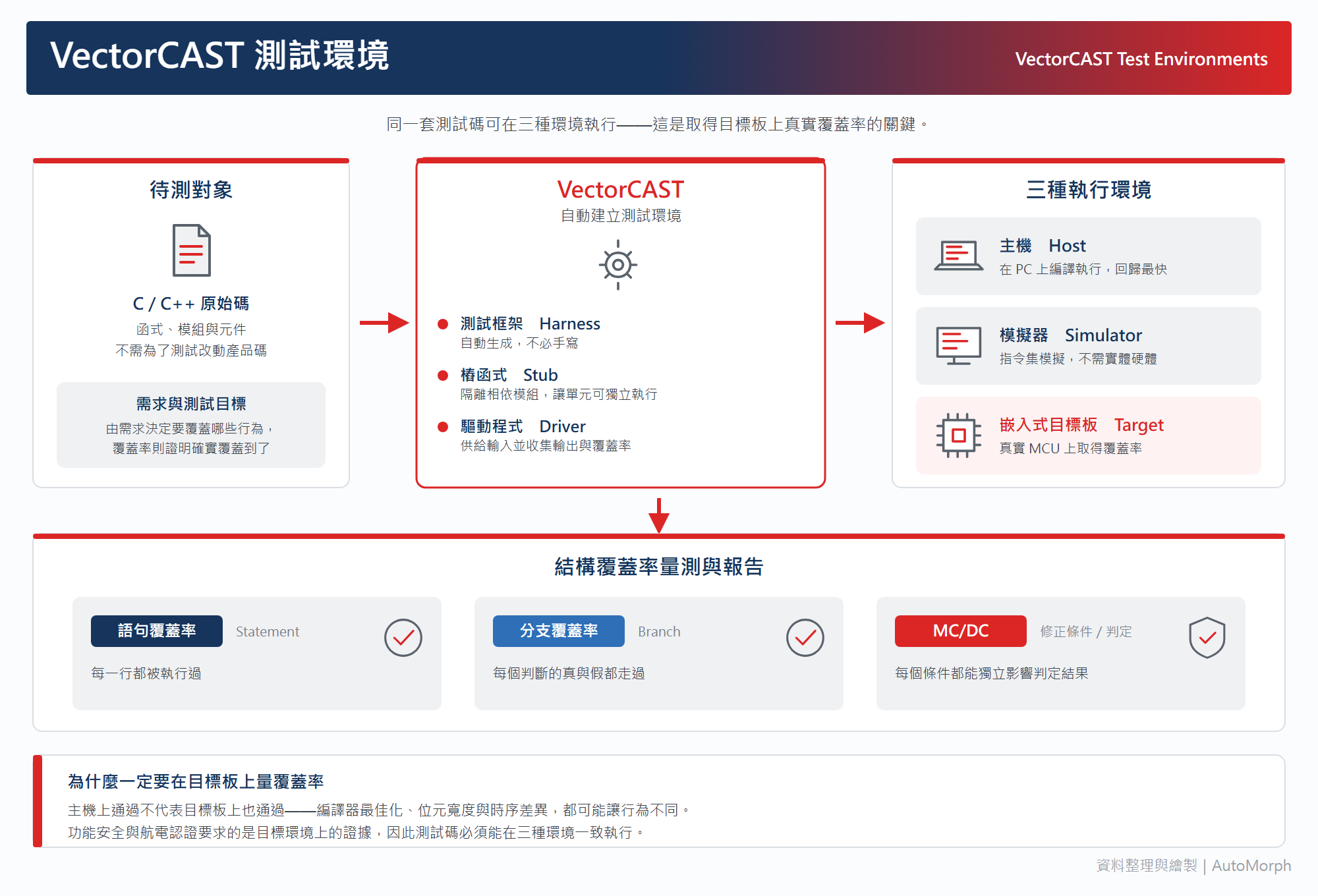Select the 模擬器 Simulator environment card
The height and width of the screenshot is (896, 1318).
click(x=1089, y=346)
